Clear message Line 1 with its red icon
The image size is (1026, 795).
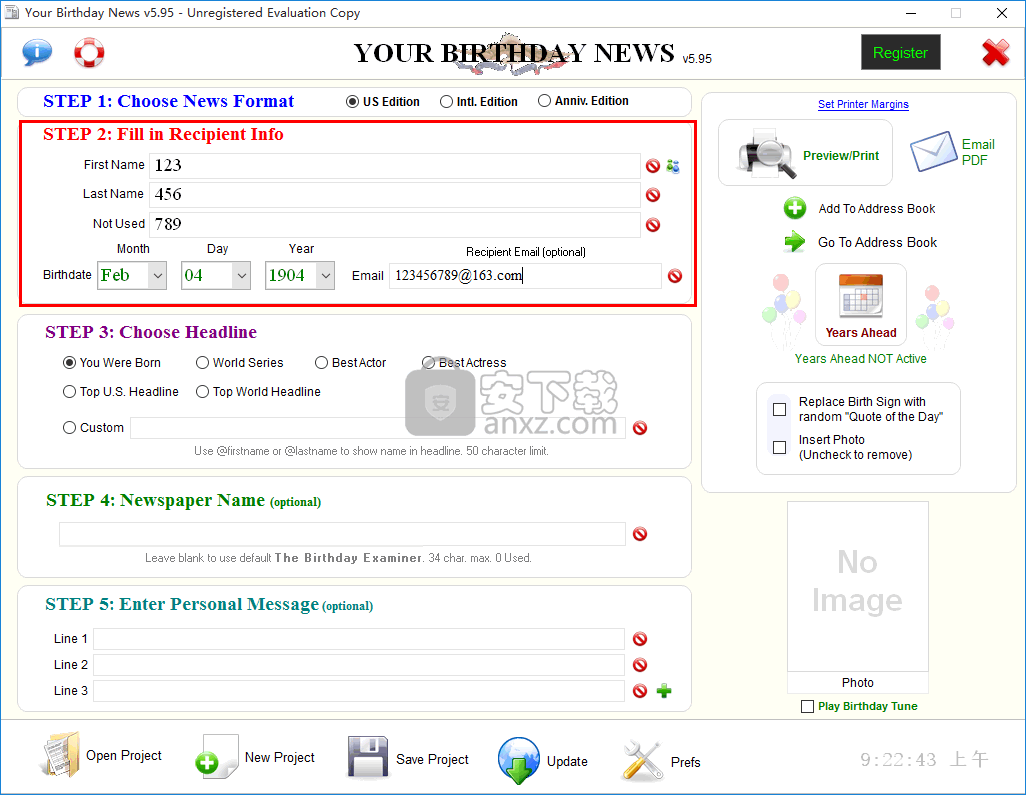640,639
